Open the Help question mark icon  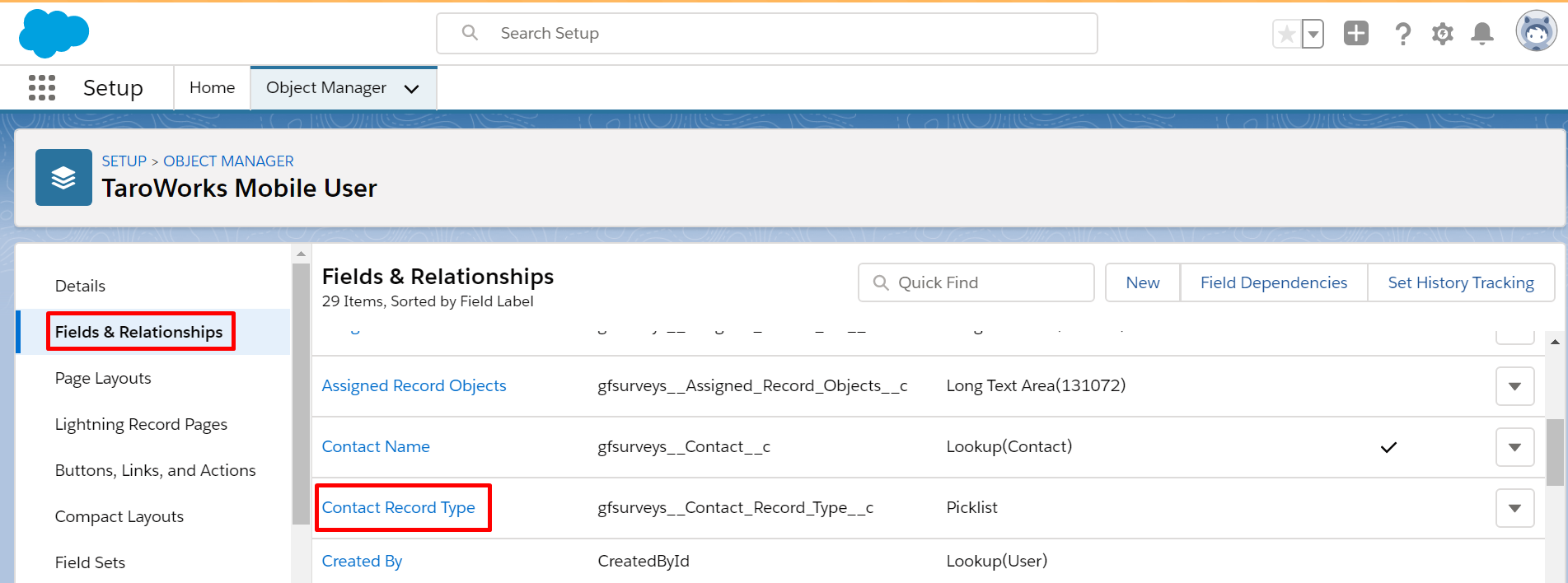tap(1402, 34)
